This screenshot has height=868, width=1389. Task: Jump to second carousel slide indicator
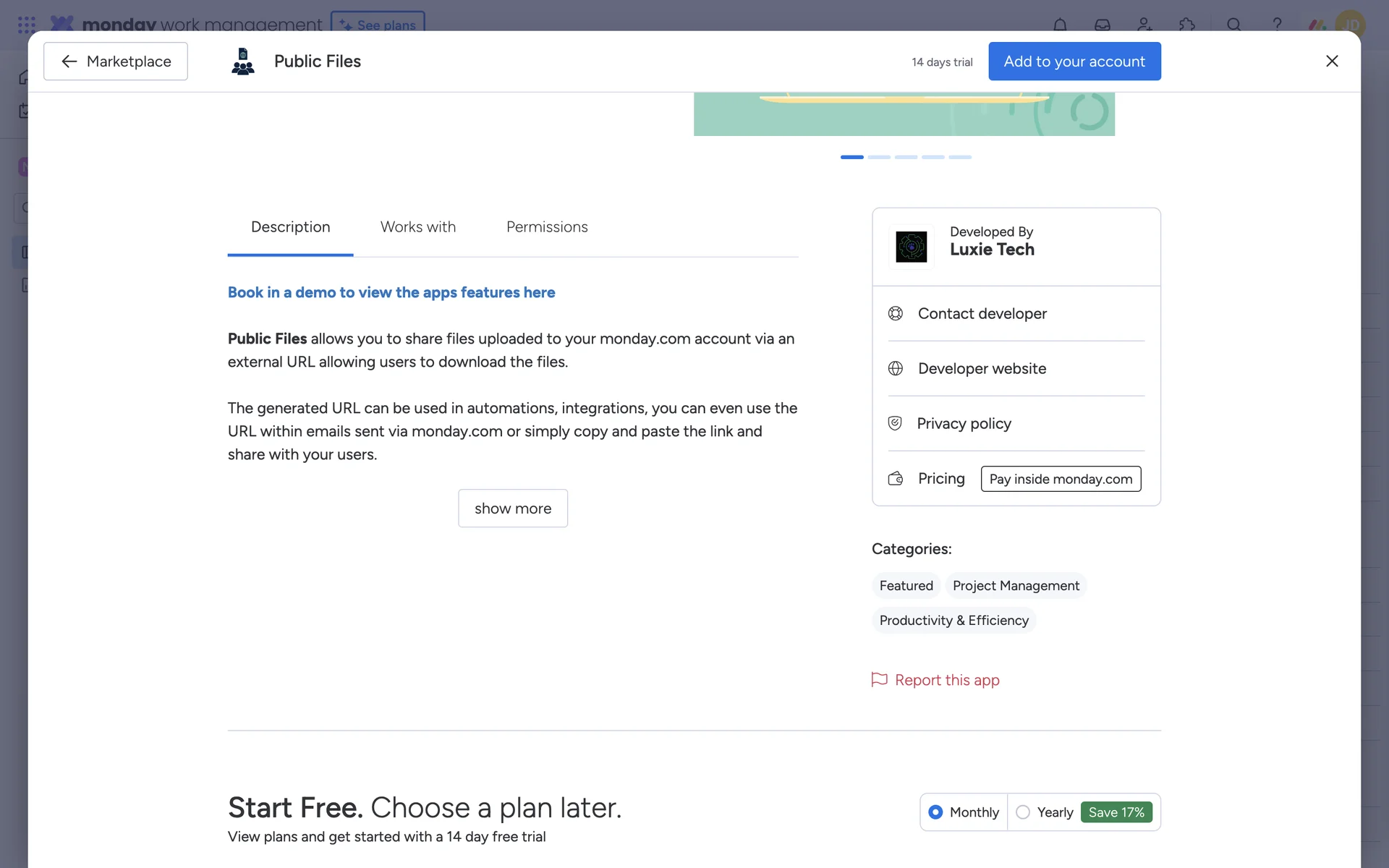pyautogui.click(x=879, y=157)
